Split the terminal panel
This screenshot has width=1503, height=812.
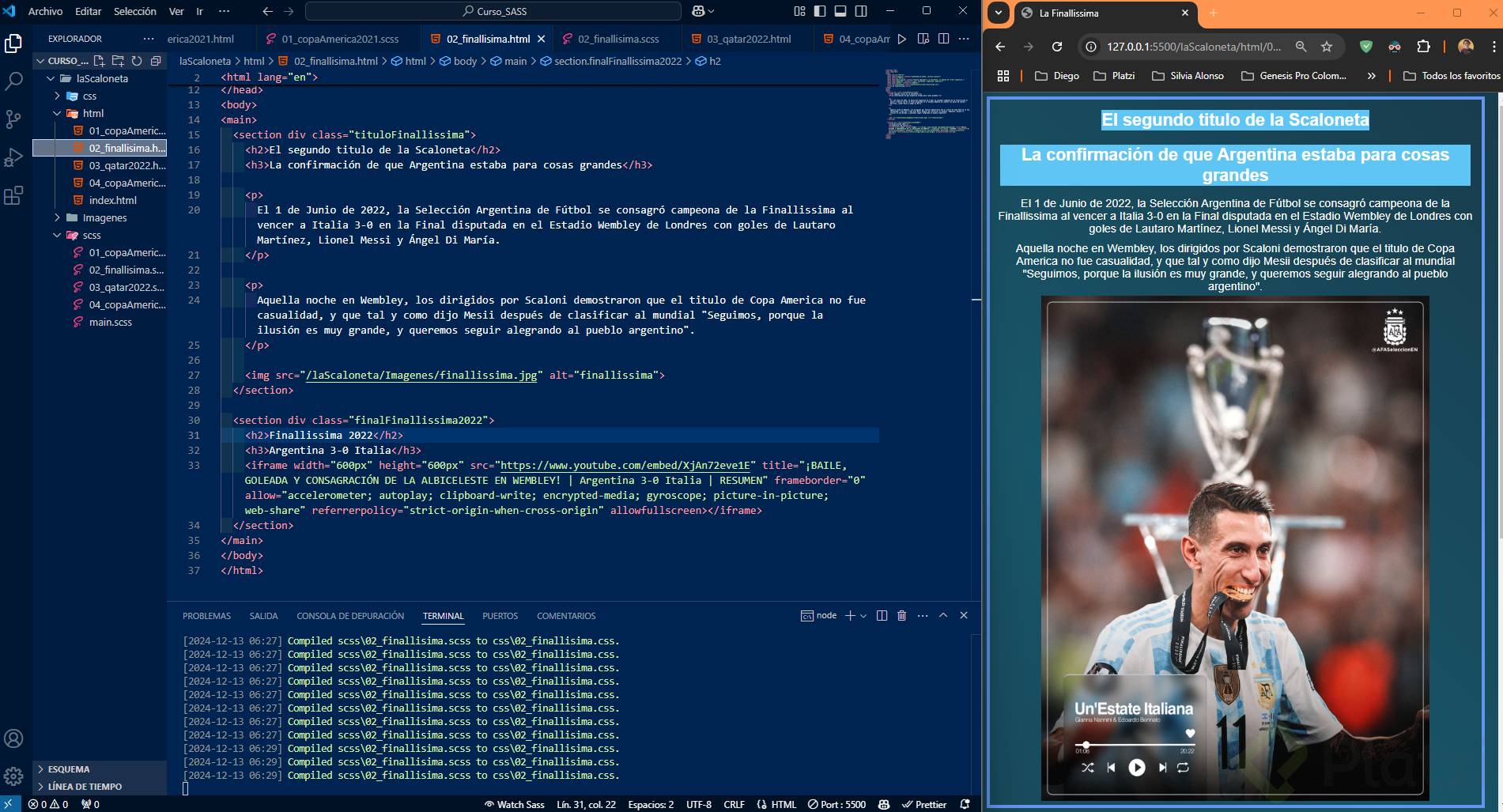(882, 615)
